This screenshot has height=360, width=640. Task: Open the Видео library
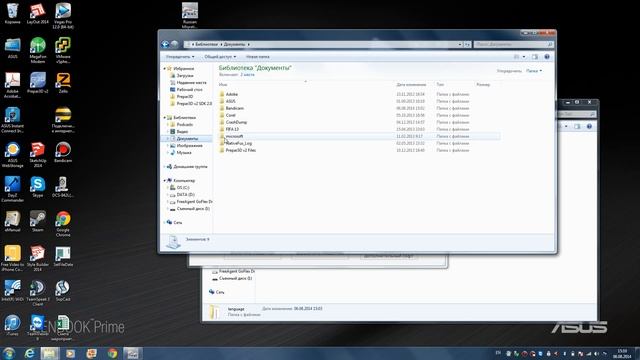(182, 131)
